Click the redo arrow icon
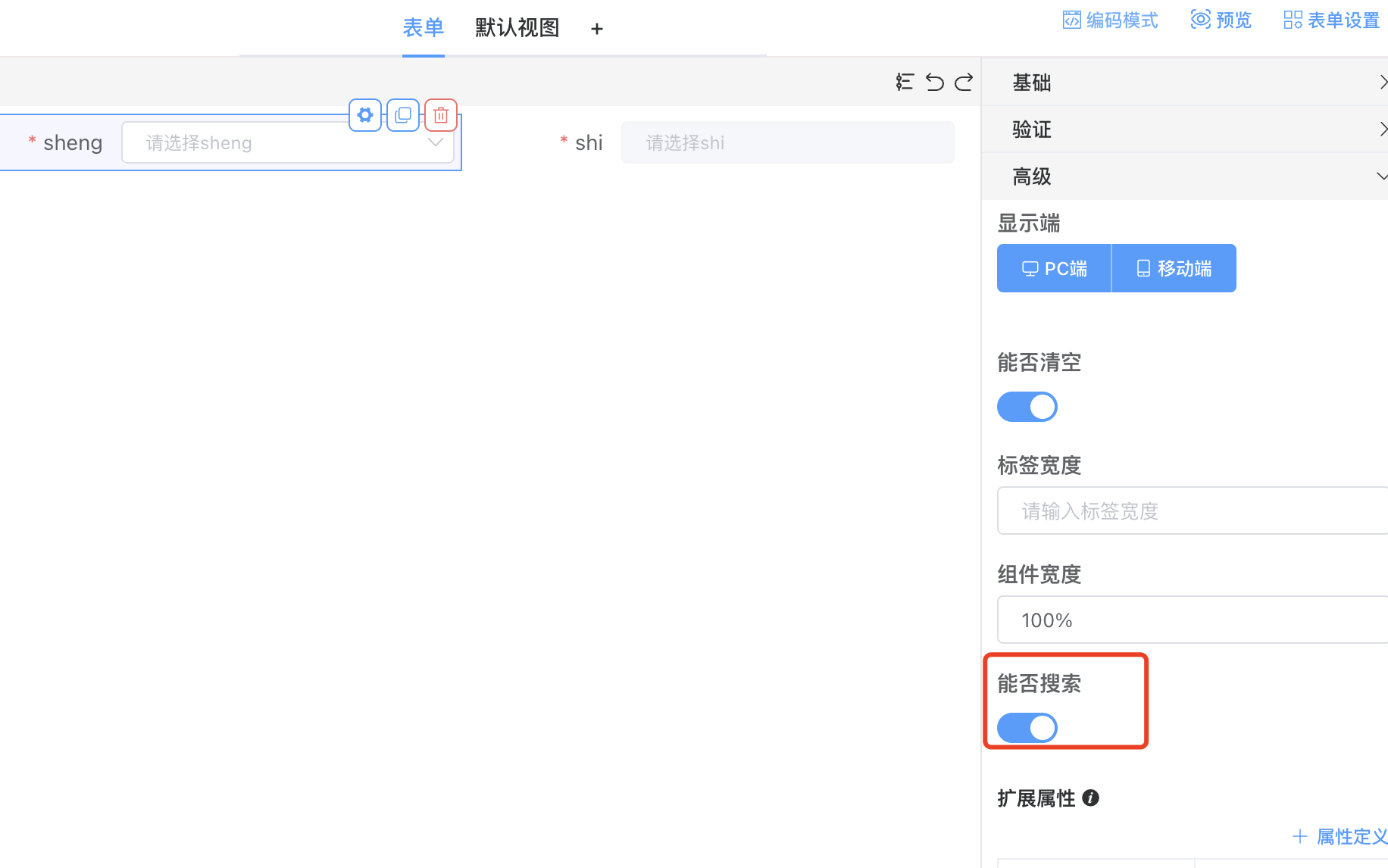The width and height of the screenshot is (1388, 868). (x=964, y=82)
